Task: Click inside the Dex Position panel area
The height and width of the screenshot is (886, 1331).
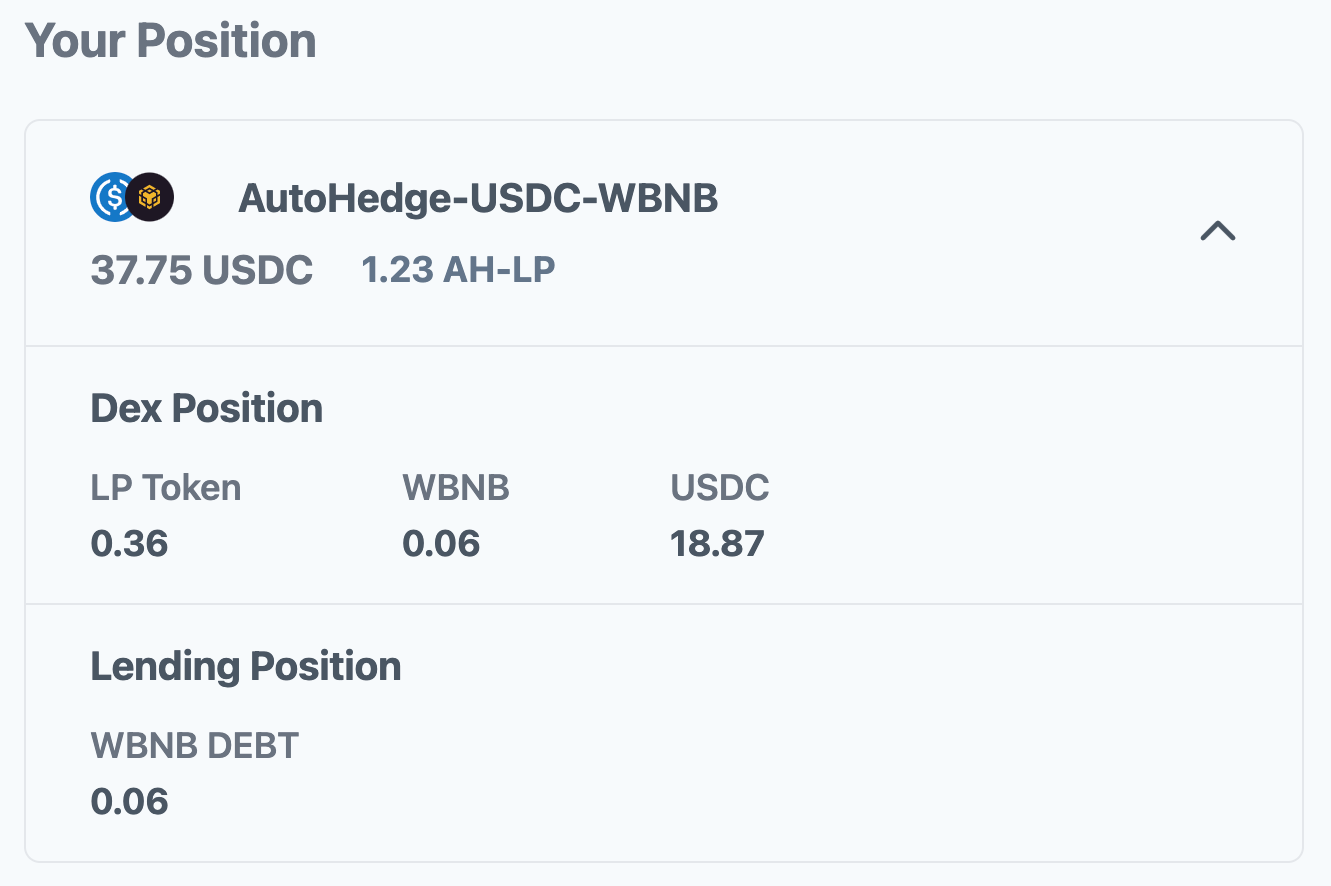Action: (x=664, y=475)
